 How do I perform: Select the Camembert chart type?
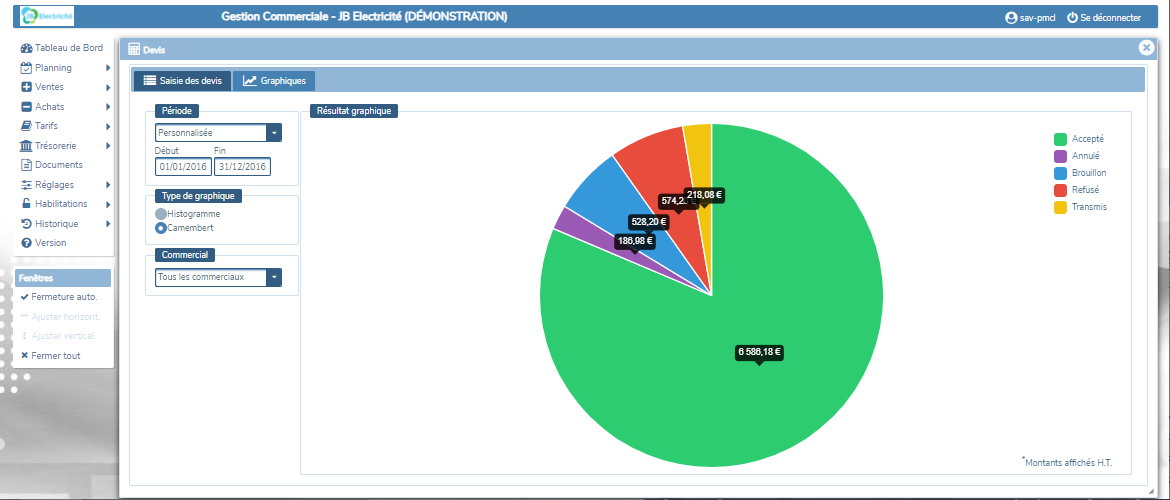[x=160, y=226]
